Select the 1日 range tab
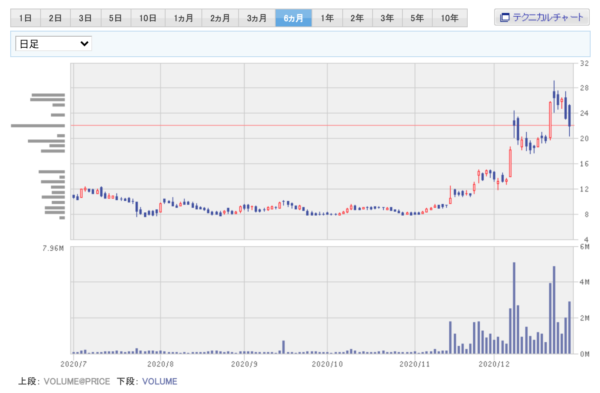600x393 pixels. tap(25, 18)
